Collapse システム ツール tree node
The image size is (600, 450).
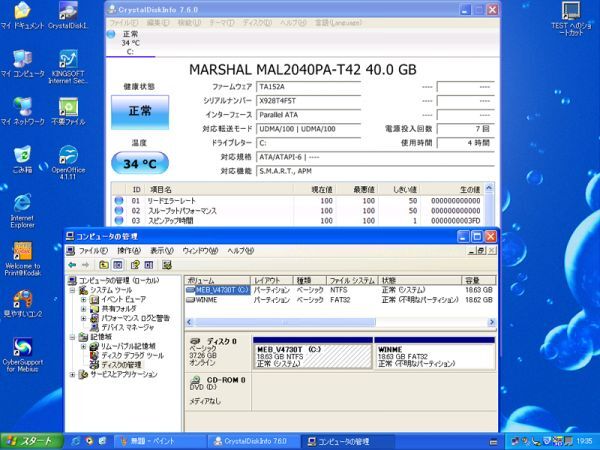tap(73, 290)
